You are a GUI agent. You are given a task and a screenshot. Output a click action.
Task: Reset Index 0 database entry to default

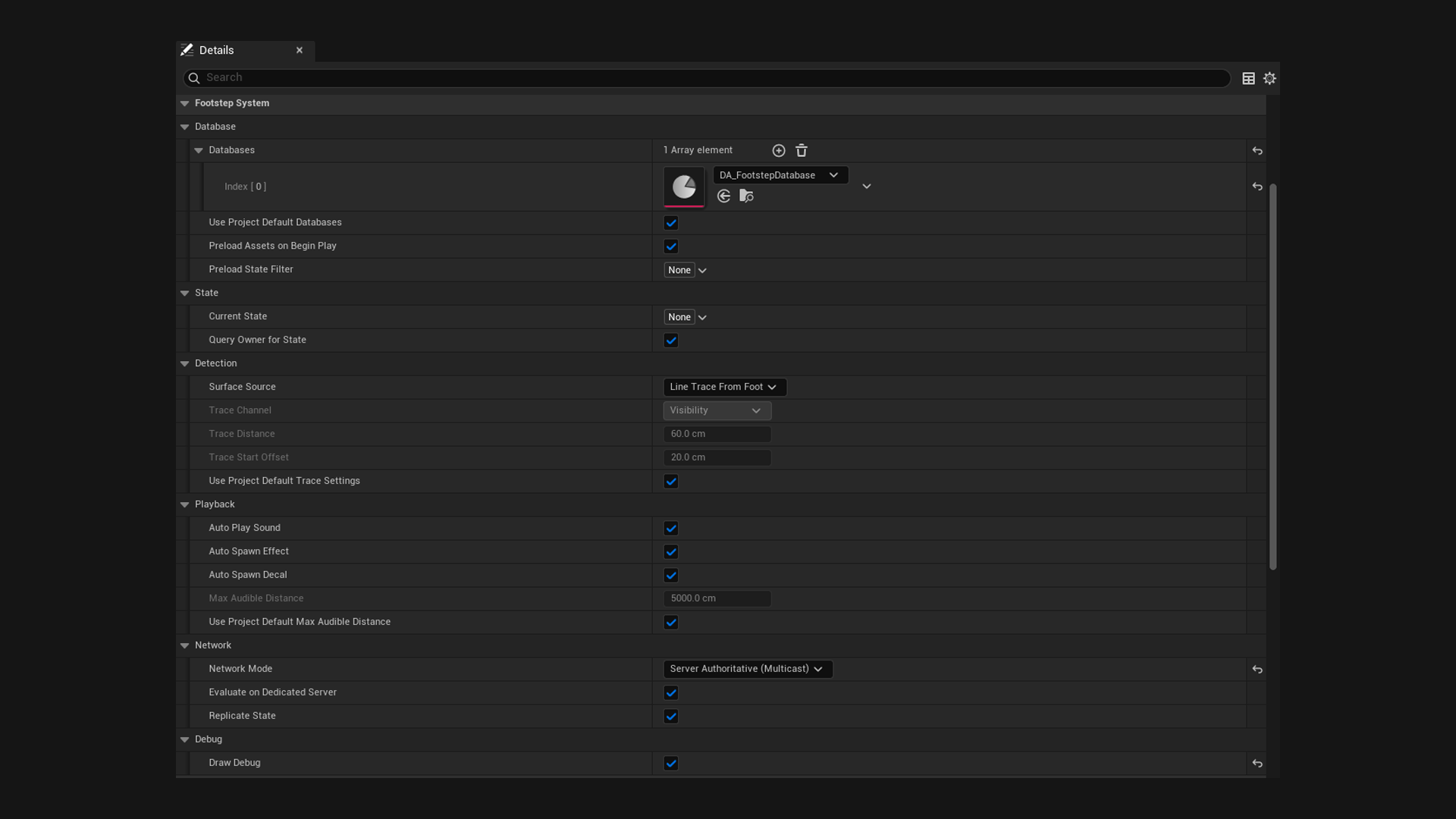coord(1257,187)
